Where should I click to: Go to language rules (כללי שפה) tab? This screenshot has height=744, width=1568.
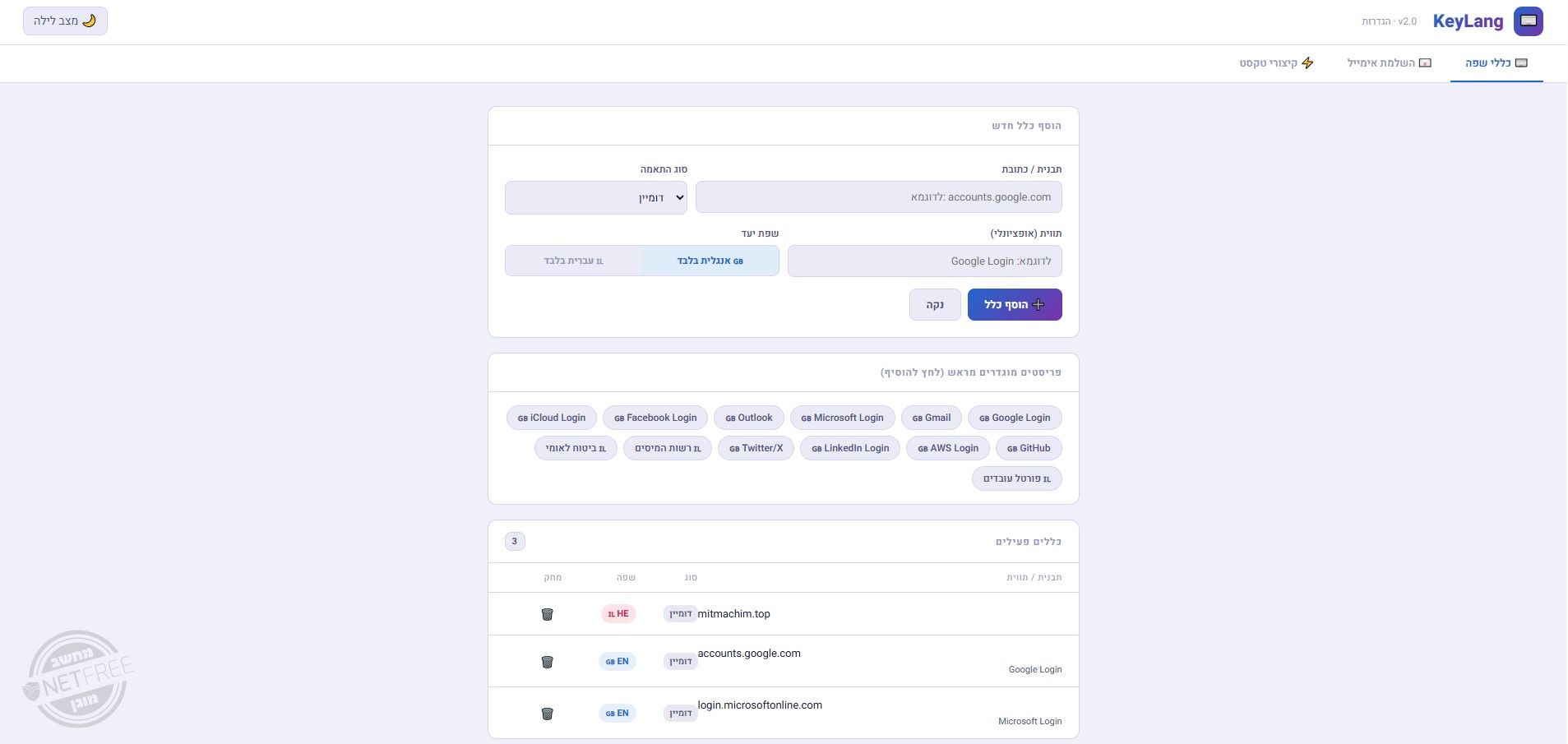click(1496, 63)
